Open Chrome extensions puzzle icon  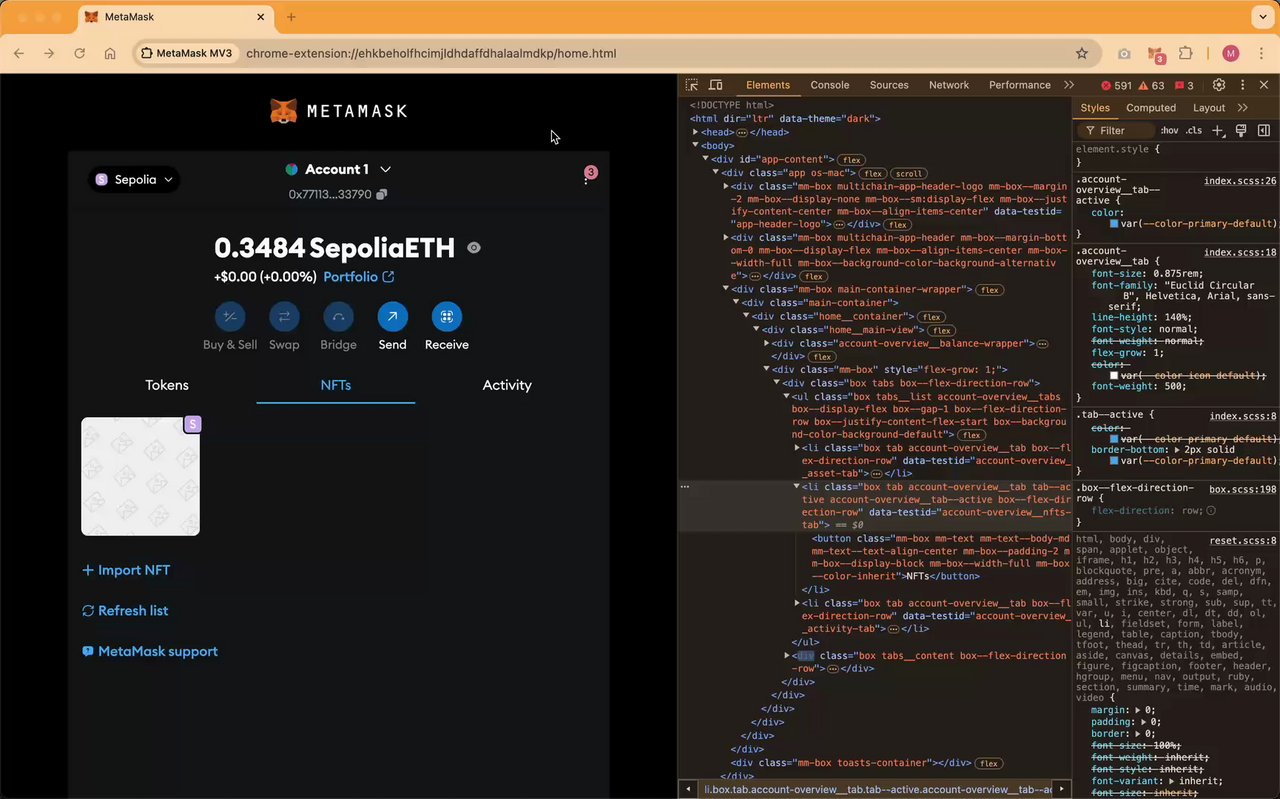tap(1186, 53)
